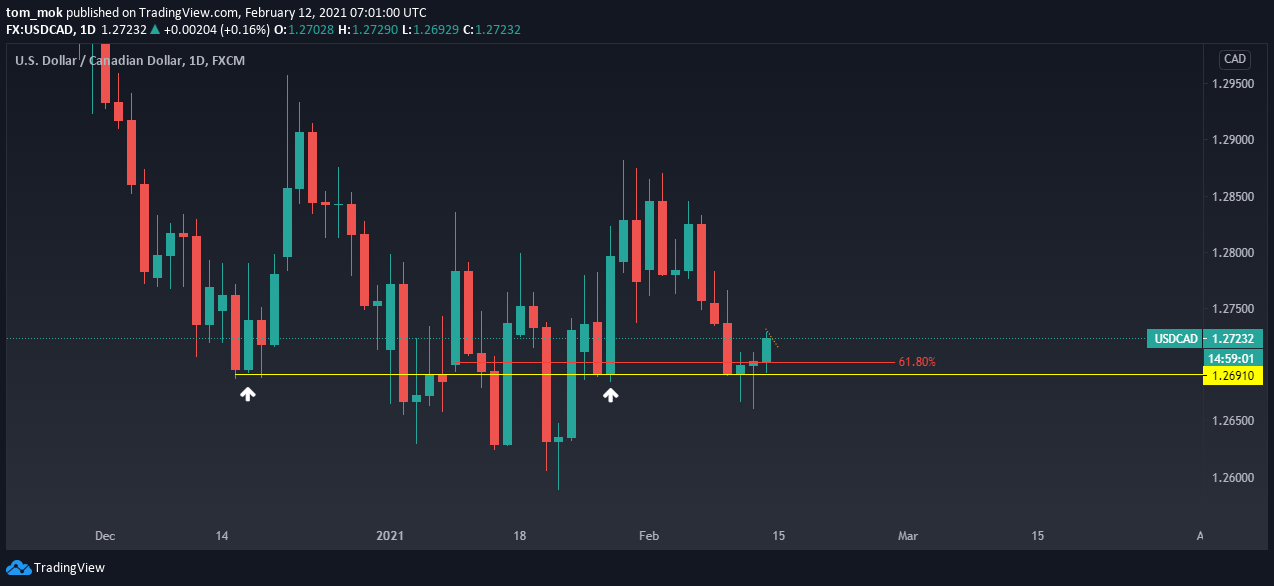Click the 14:59:01 countdown timer label
This screenshot has width=1274, height=586.
pyautogui.click(x=1233, y=357)
